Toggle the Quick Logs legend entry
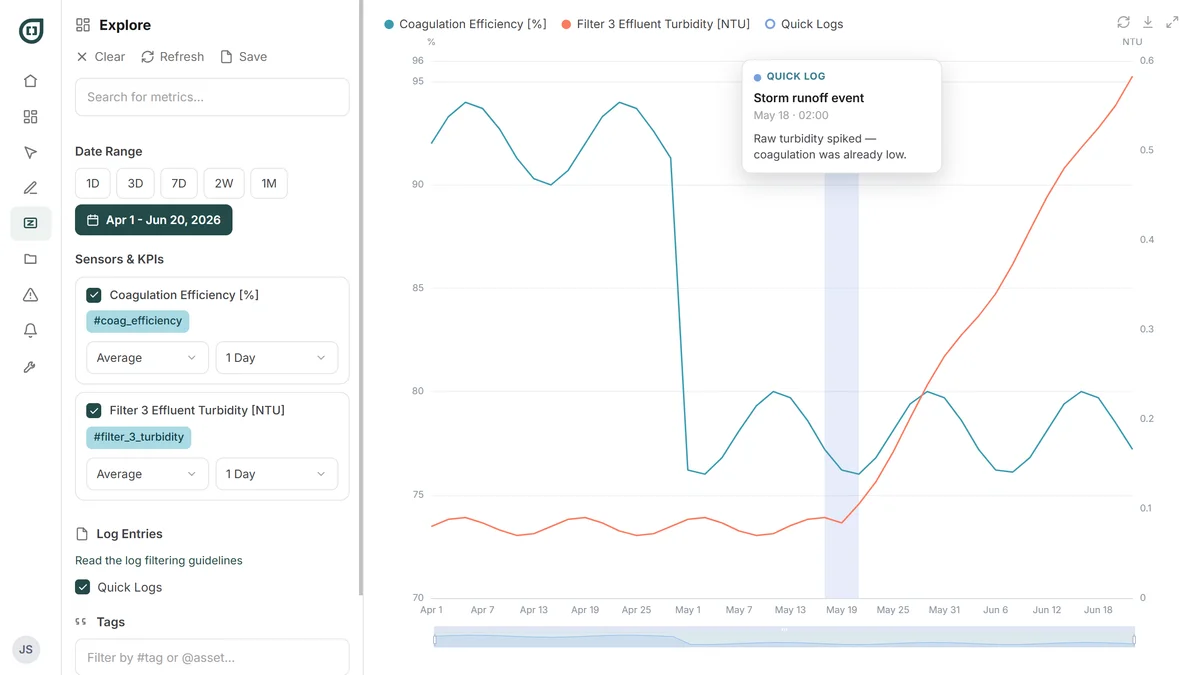 tap(804, 24)
